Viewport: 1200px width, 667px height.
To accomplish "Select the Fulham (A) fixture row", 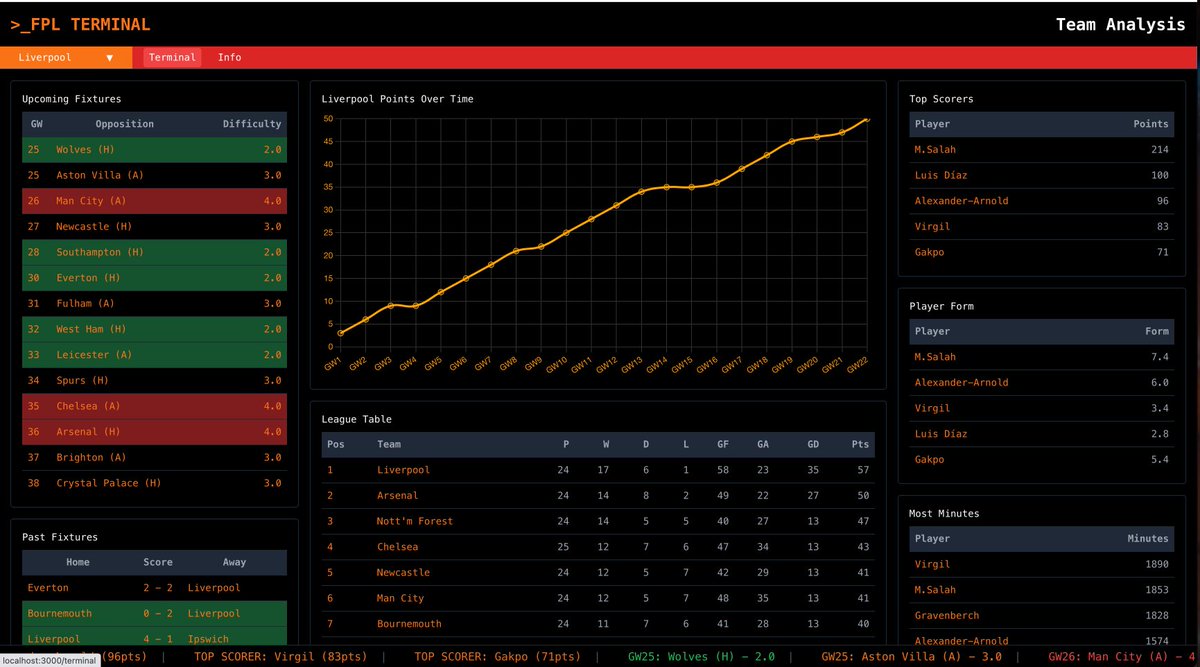I will point(154,304).
